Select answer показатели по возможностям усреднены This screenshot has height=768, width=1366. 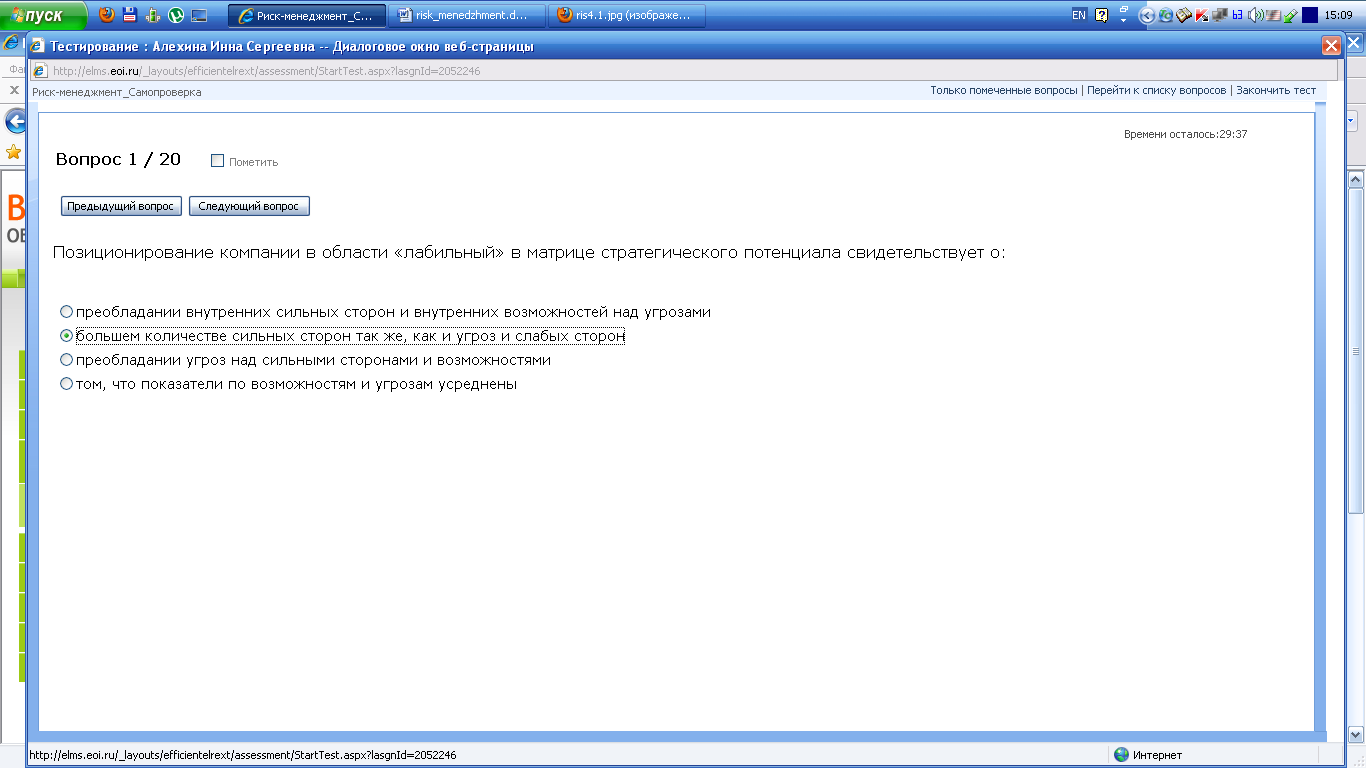(67, 384)
